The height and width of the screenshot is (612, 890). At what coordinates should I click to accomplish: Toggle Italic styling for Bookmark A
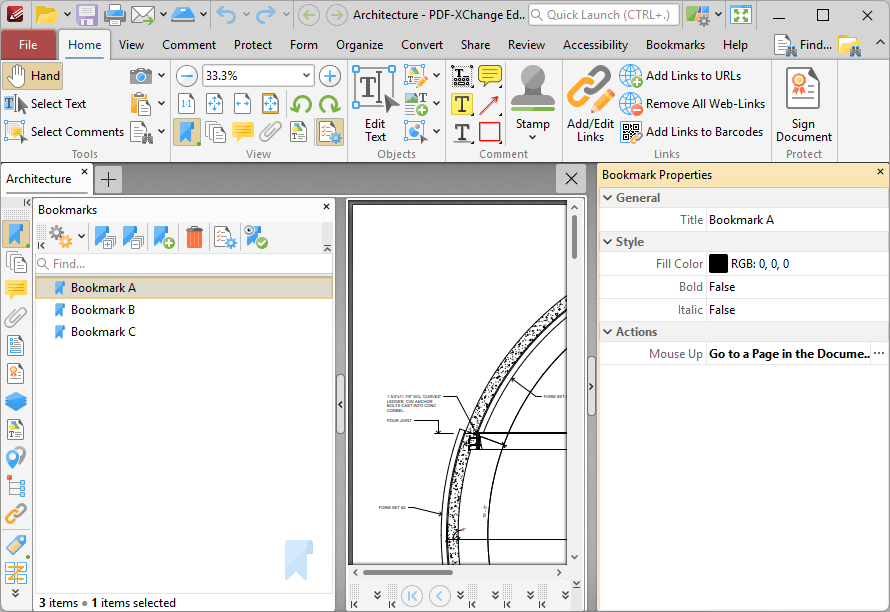point(722,308)
